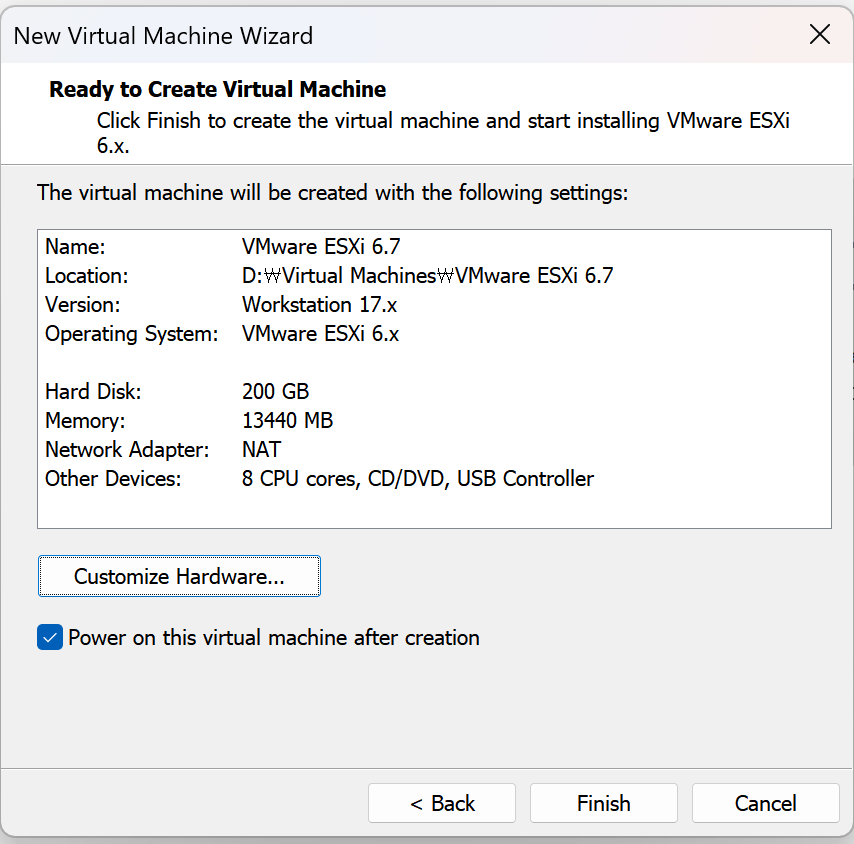Click the Ready to Create Virtual Machine heading
This screenshot has width=854, height=844.
tap(218, 89)
